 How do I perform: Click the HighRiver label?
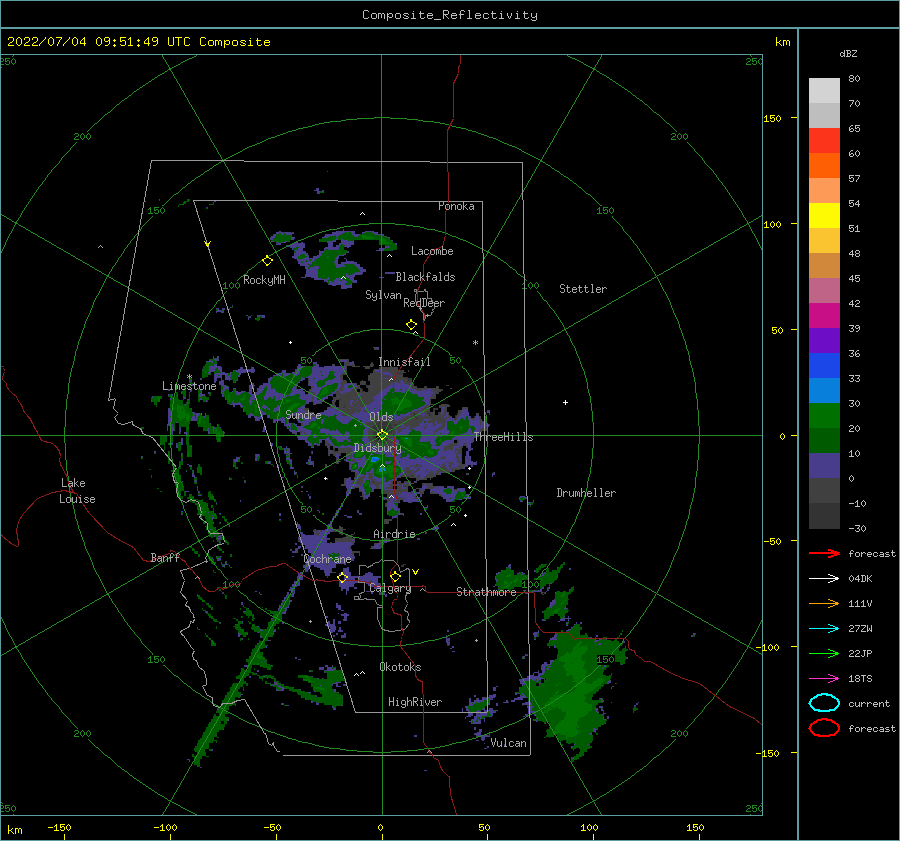(x=415, y=702)
